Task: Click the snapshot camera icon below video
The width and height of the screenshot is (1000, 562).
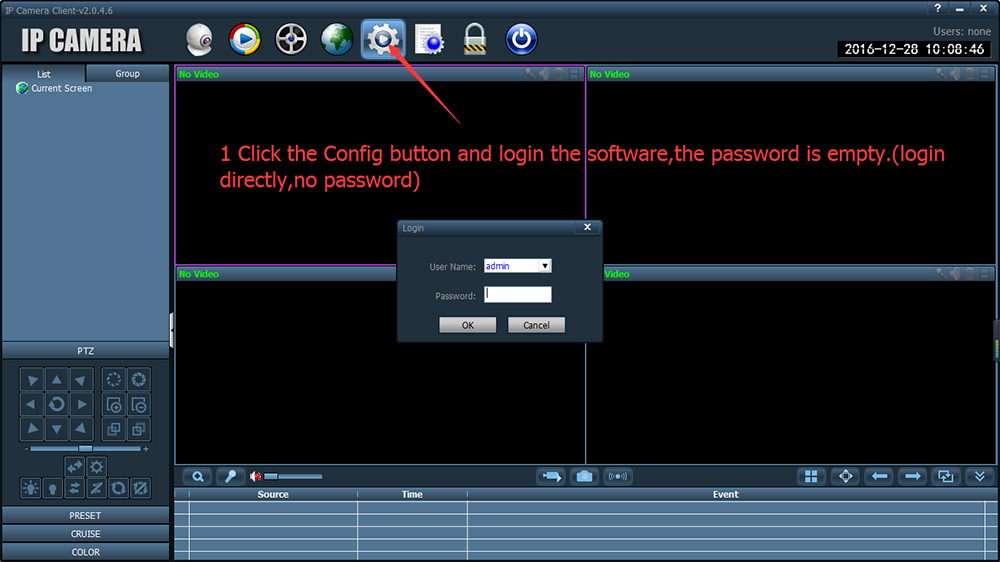Action: click(x=584, y=477)
